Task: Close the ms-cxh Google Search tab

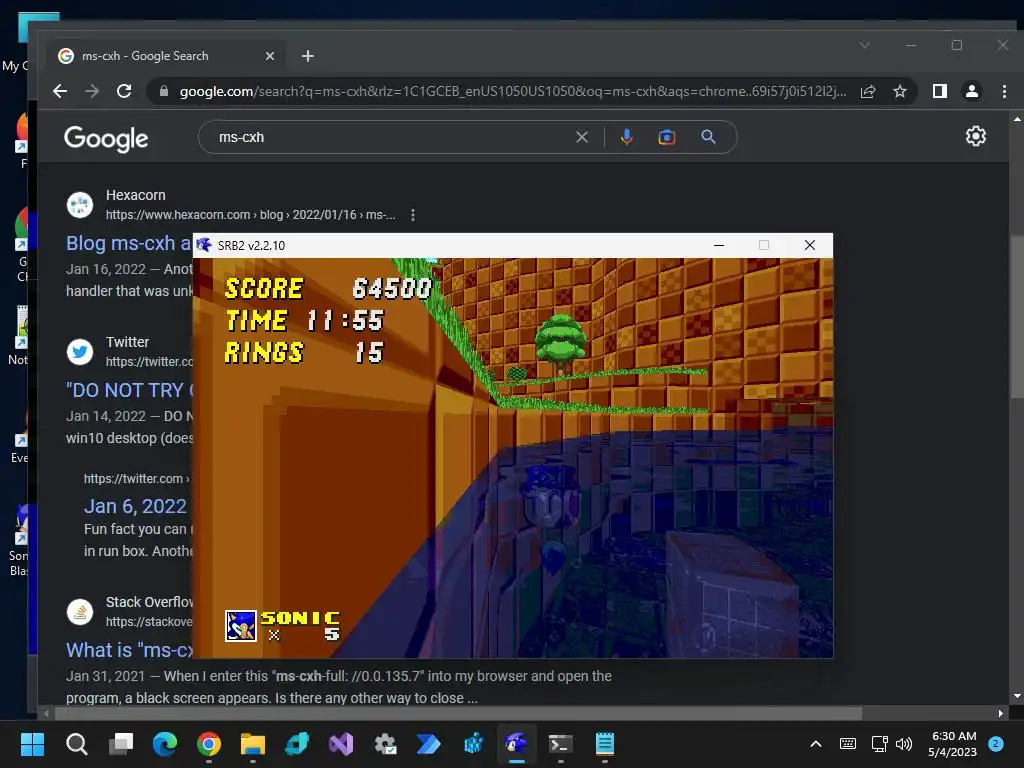Action: [x=270, y=56]
